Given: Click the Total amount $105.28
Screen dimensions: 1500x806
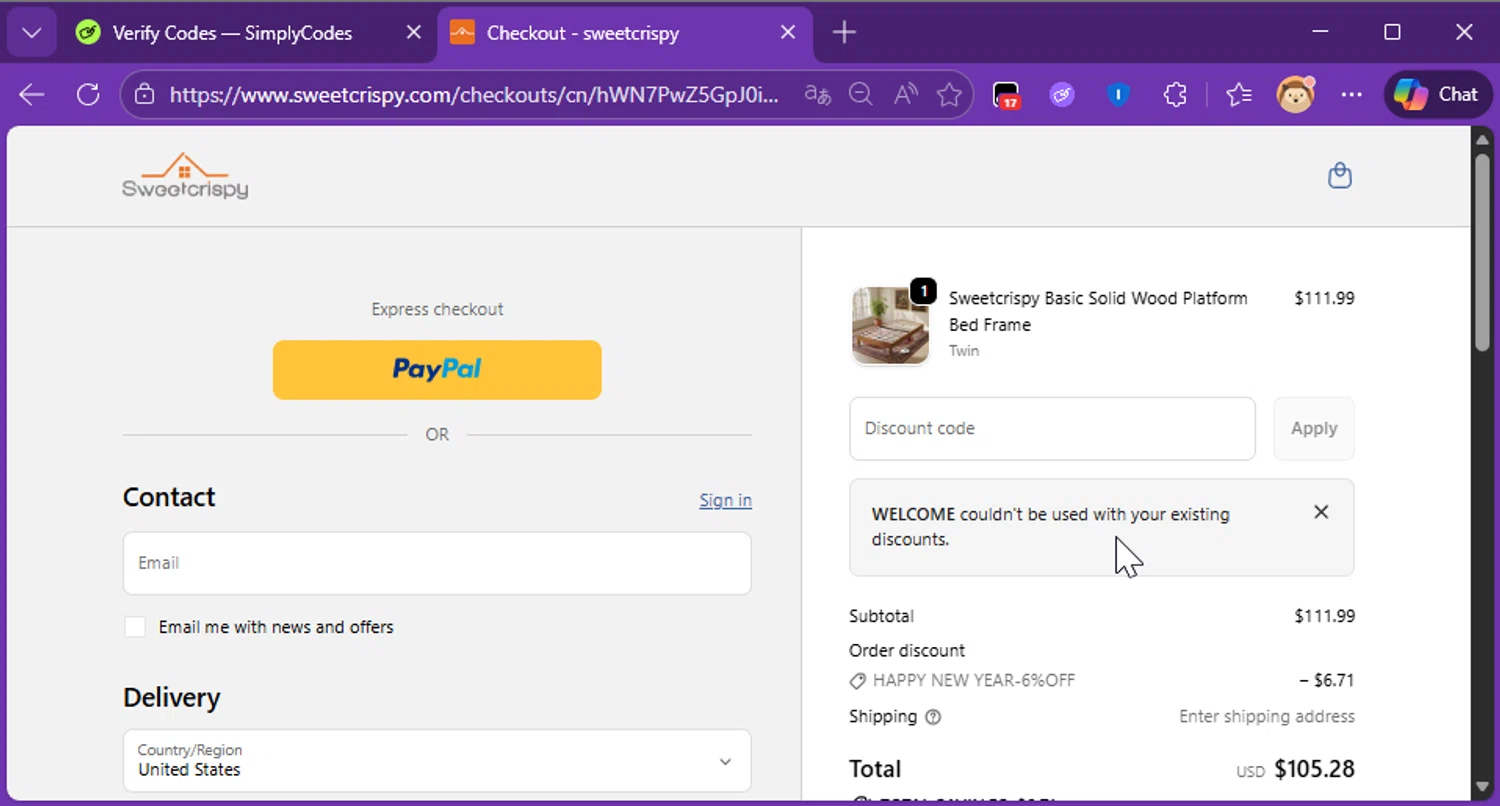Looking at the screenshot, I should 1314,769.
